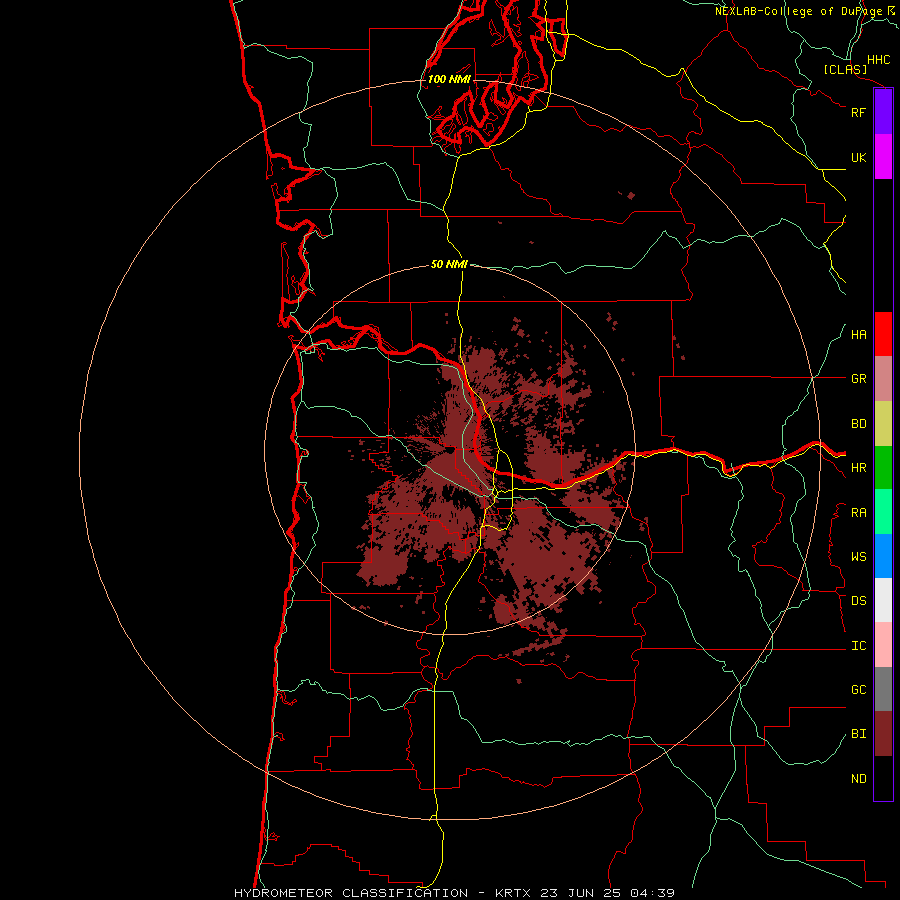Click the red HA hail swatch
This screenshot has width=900, height=900.
click(883, 334)
